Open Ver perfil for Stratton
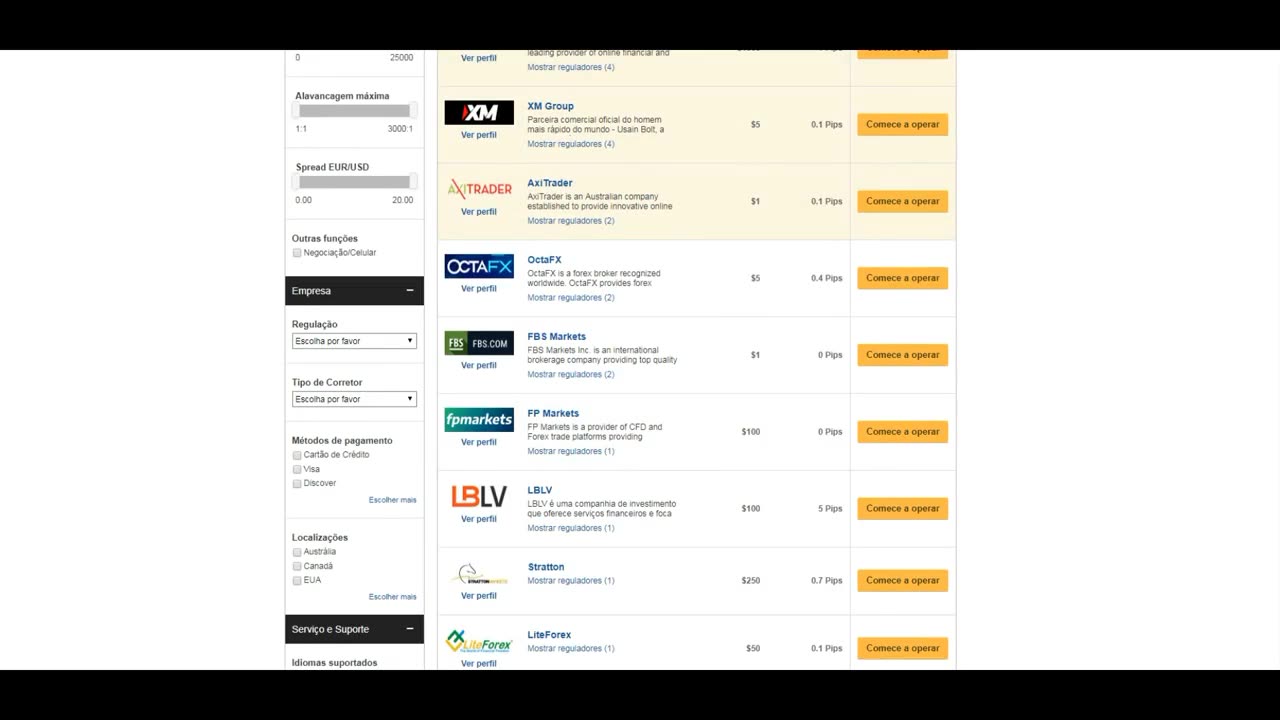1280x720 pixels. coord(479,596)
